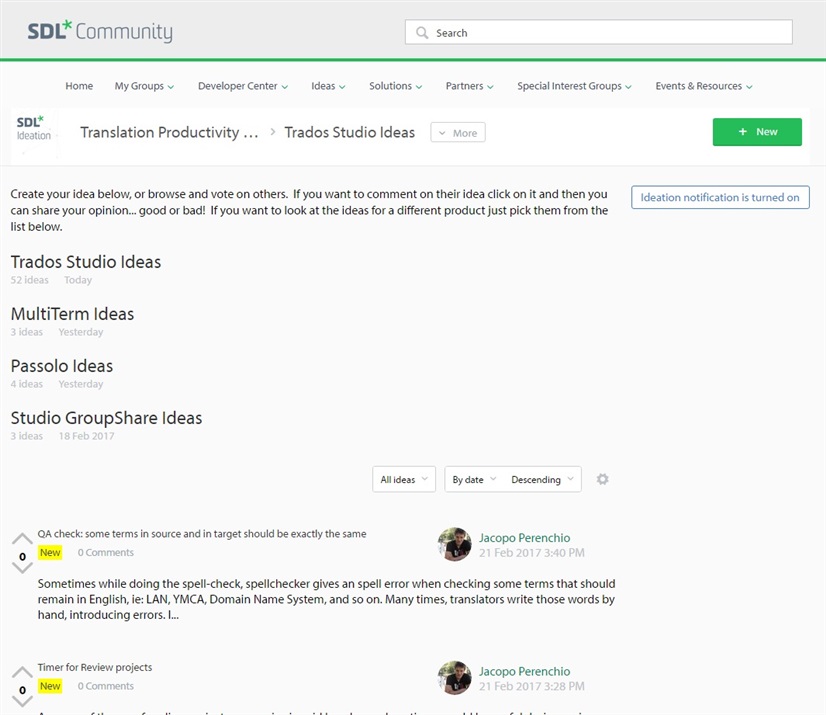The height and width of the screenshot is (715, 826).
Task: Open the Trados Studio Ideas category
Action: [x=86, y=262]
